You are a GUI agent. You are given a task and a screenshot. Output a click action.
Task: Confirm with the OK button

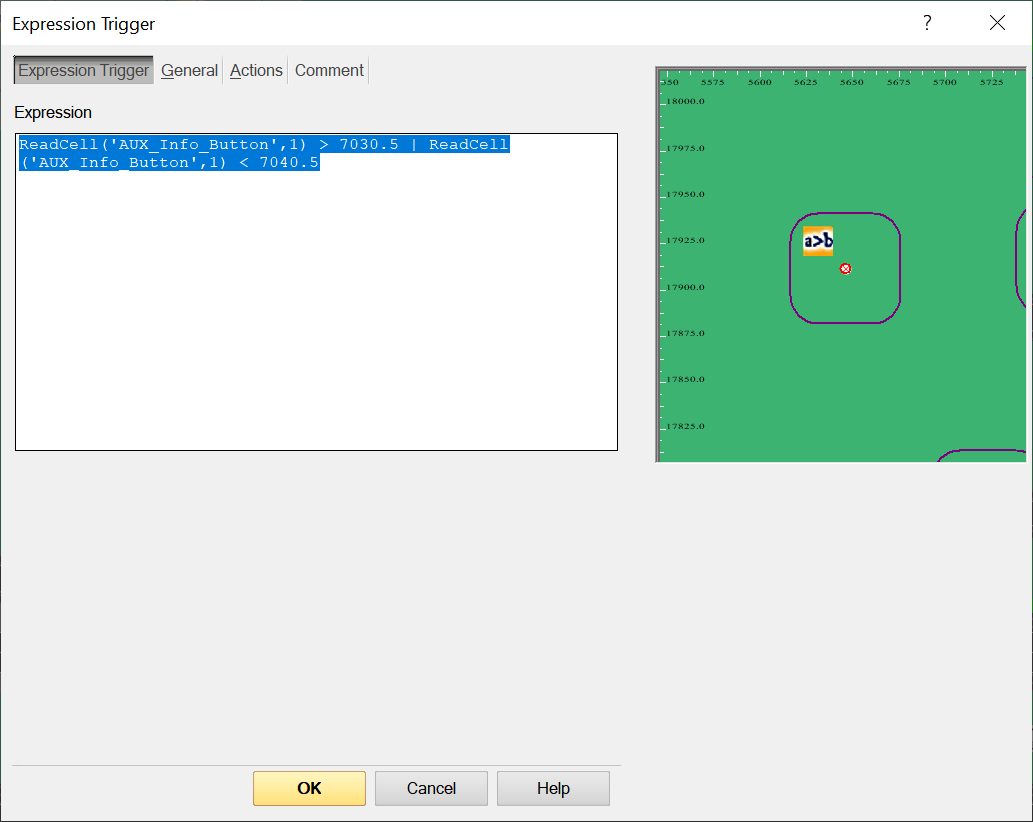(309, 788)
